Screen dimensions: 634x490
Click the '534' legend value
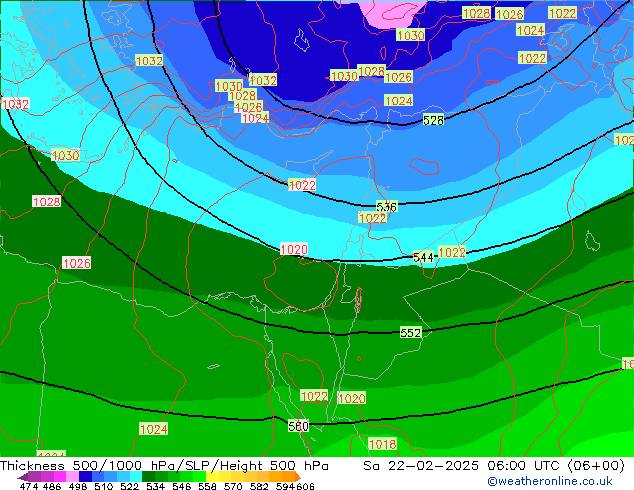pyautogui.click(x=156, y=486)
